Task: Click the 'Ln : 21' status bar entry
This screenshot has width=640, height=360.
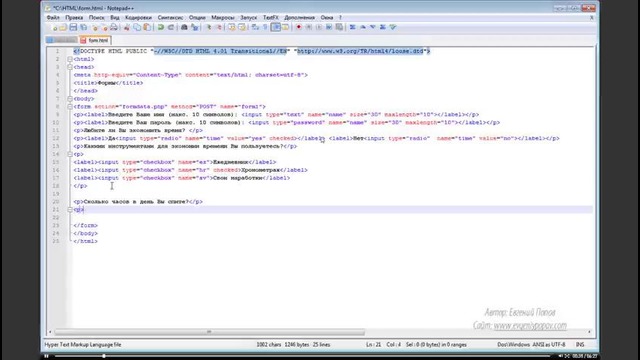Action: tap(373, 345)
